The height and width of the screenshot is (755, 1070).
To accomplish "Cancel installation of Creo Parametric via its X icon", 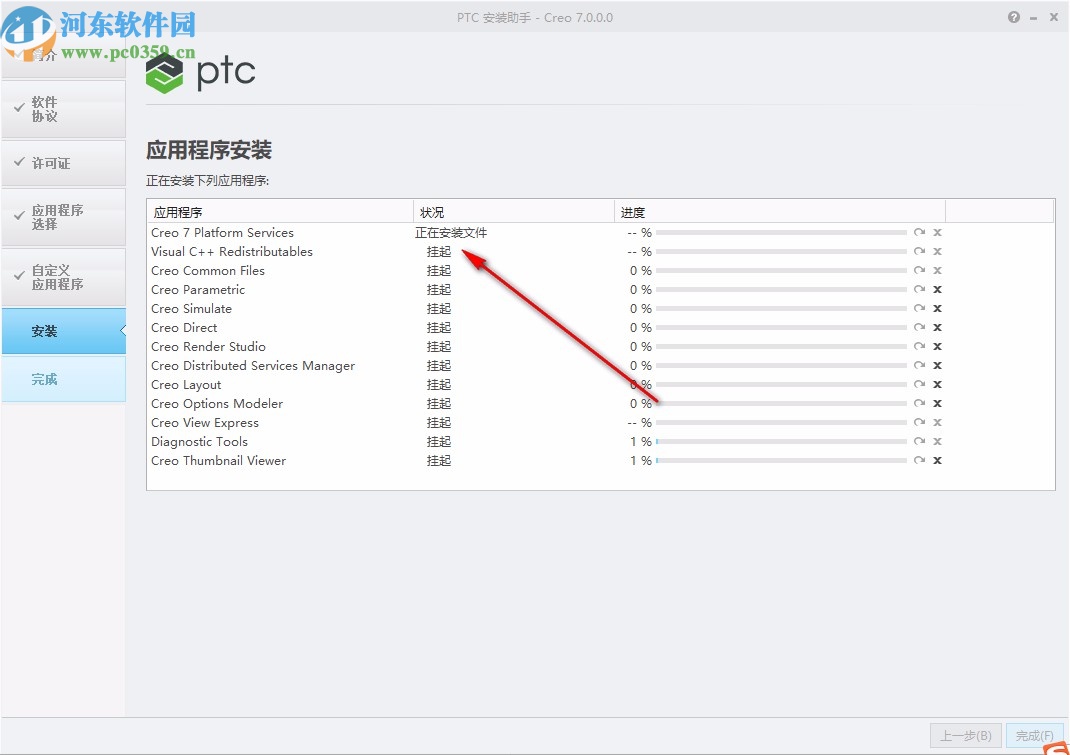I will click(937, 289).
